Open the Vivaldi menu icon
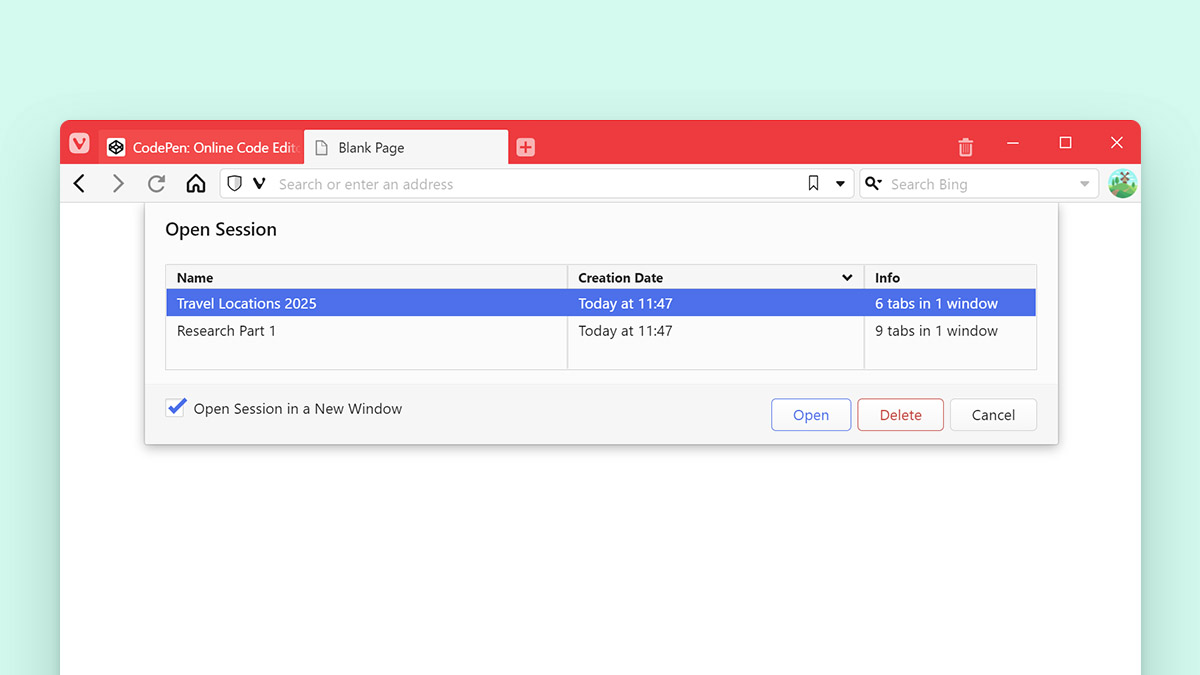 click(79, 143)
